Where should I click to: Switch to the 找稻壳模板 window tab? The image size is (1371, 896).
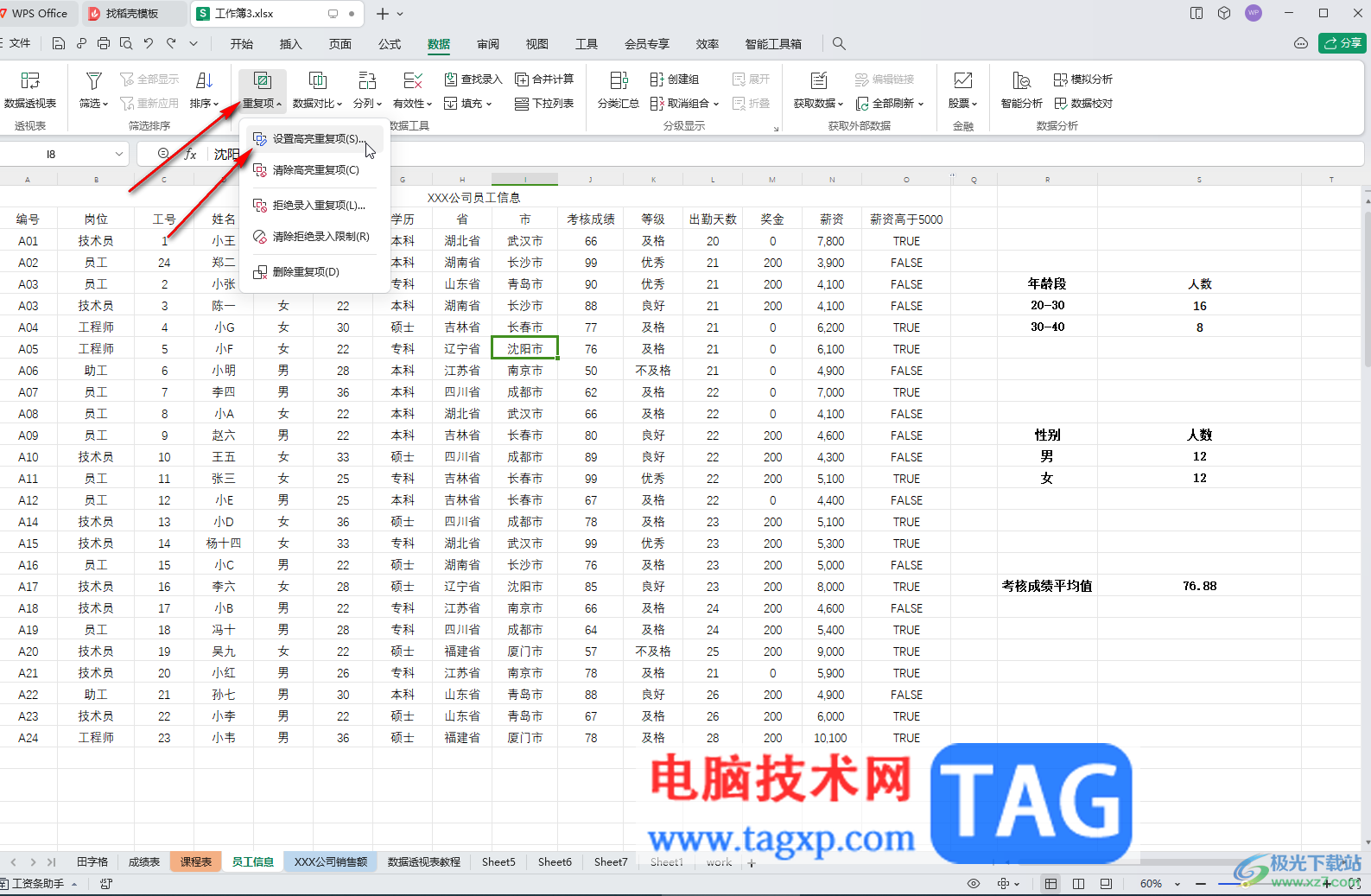pyautogui.click(x=131, y=14)
